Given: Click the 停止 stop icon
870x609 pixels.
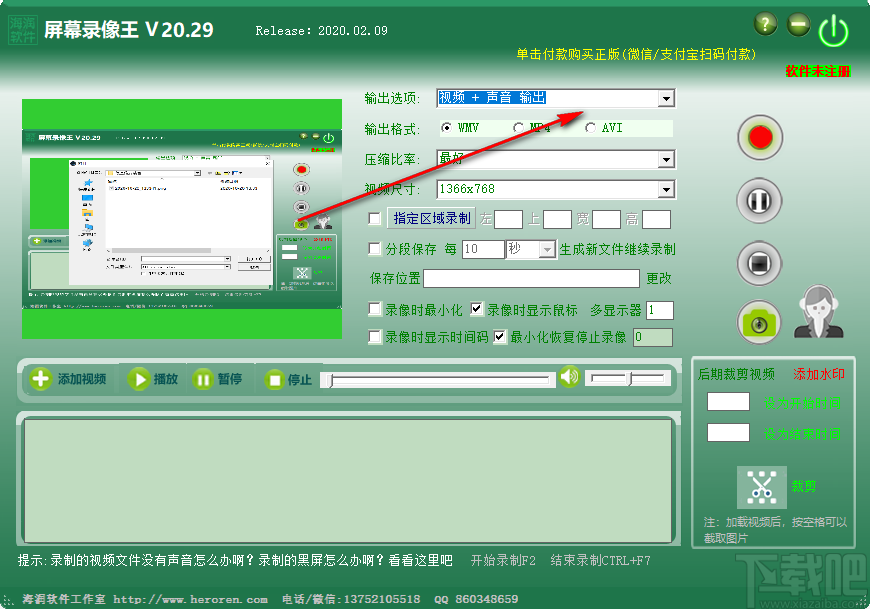Looking at the screenshot, I should point(274,380).
